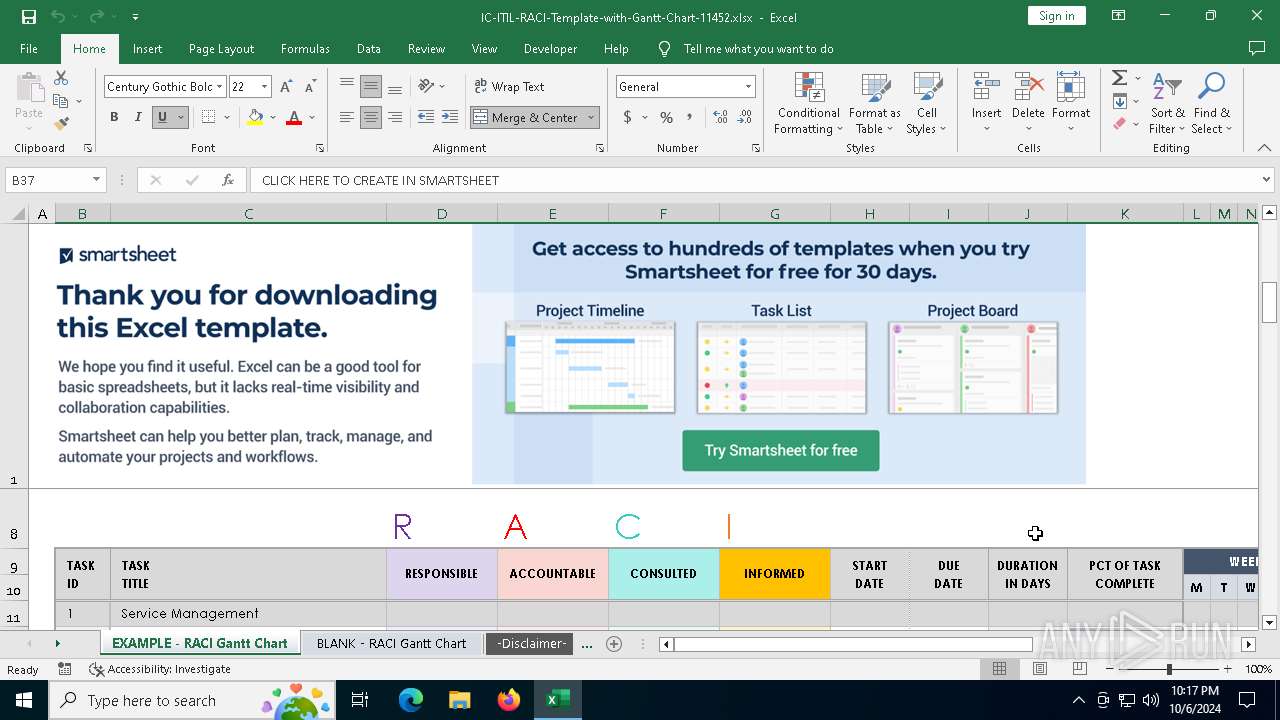Click Merge & Center button
The image size is (1280, 720).
[x=526, y=117]
